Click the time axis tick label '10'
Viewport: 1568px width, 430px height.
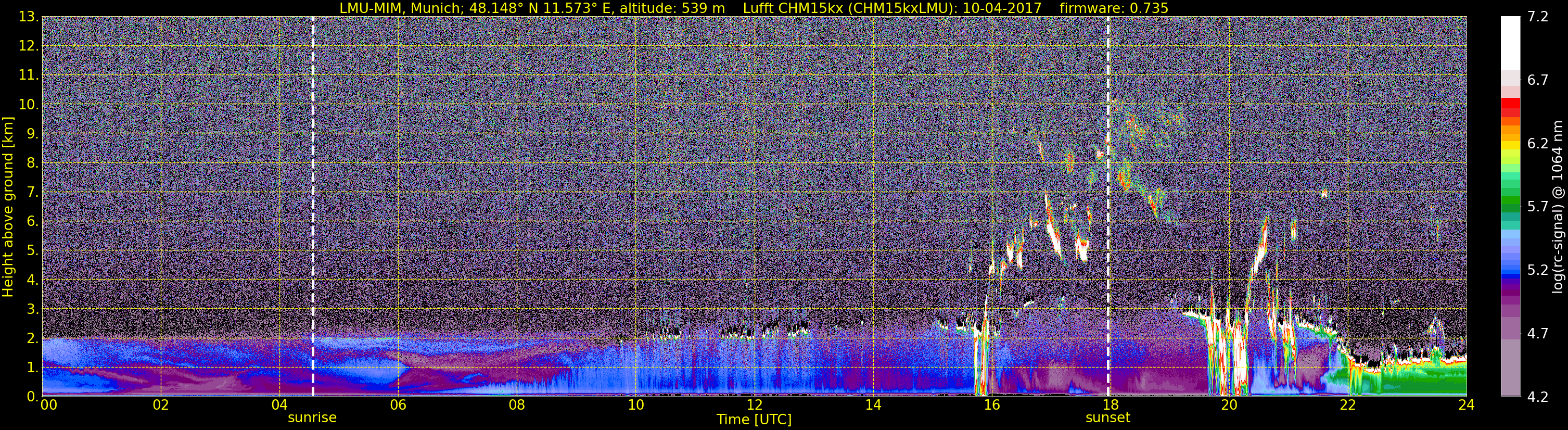635,405
